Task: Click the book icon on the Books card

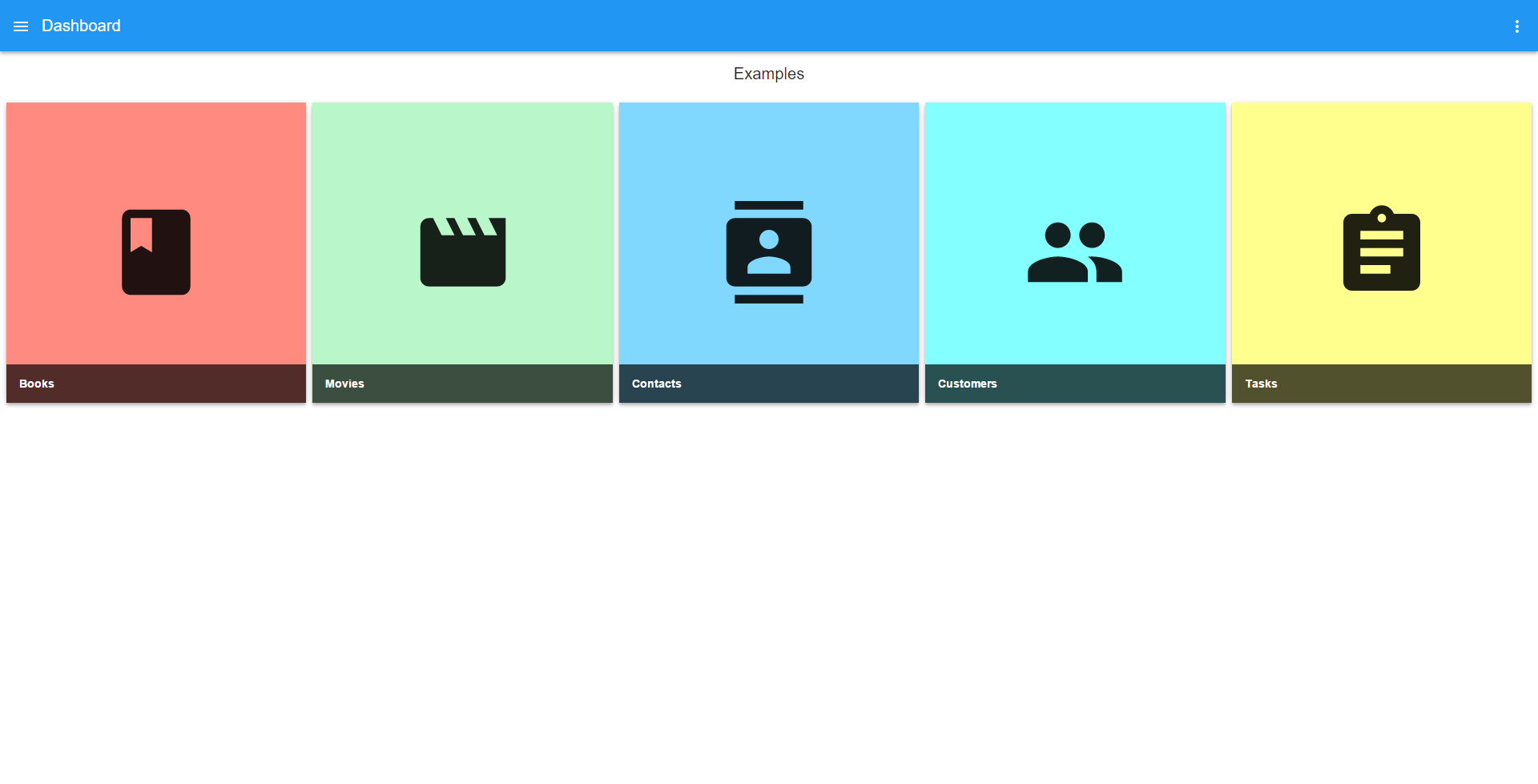Action: [x=155, y=251]
